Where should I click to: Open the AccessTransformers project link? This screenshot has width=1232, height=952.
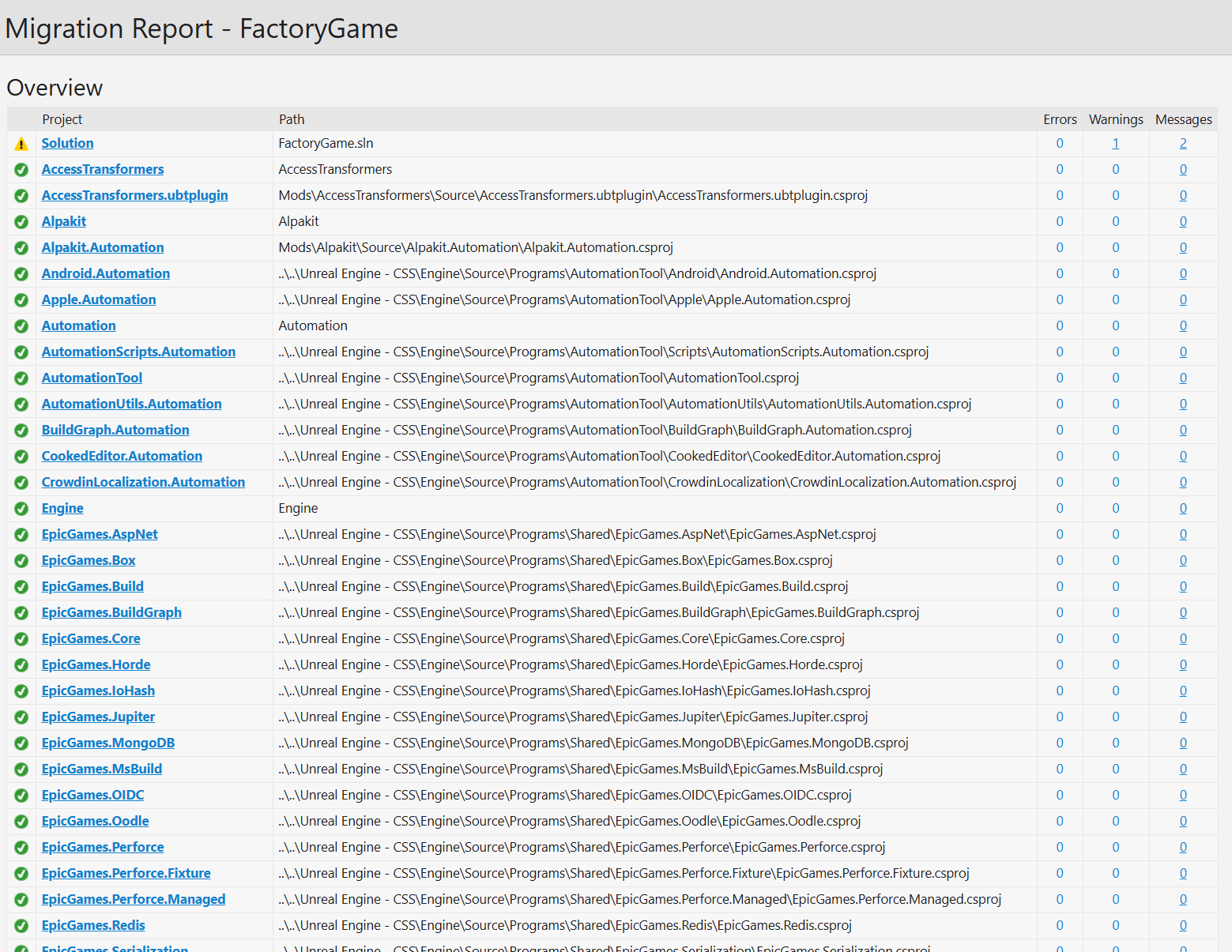click(103, 169)
